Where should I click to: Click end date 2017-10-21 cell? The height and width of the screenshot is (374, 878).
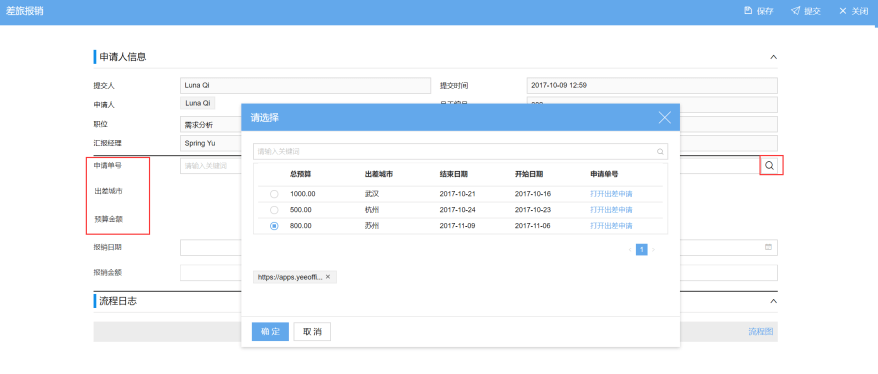[458, 194]
